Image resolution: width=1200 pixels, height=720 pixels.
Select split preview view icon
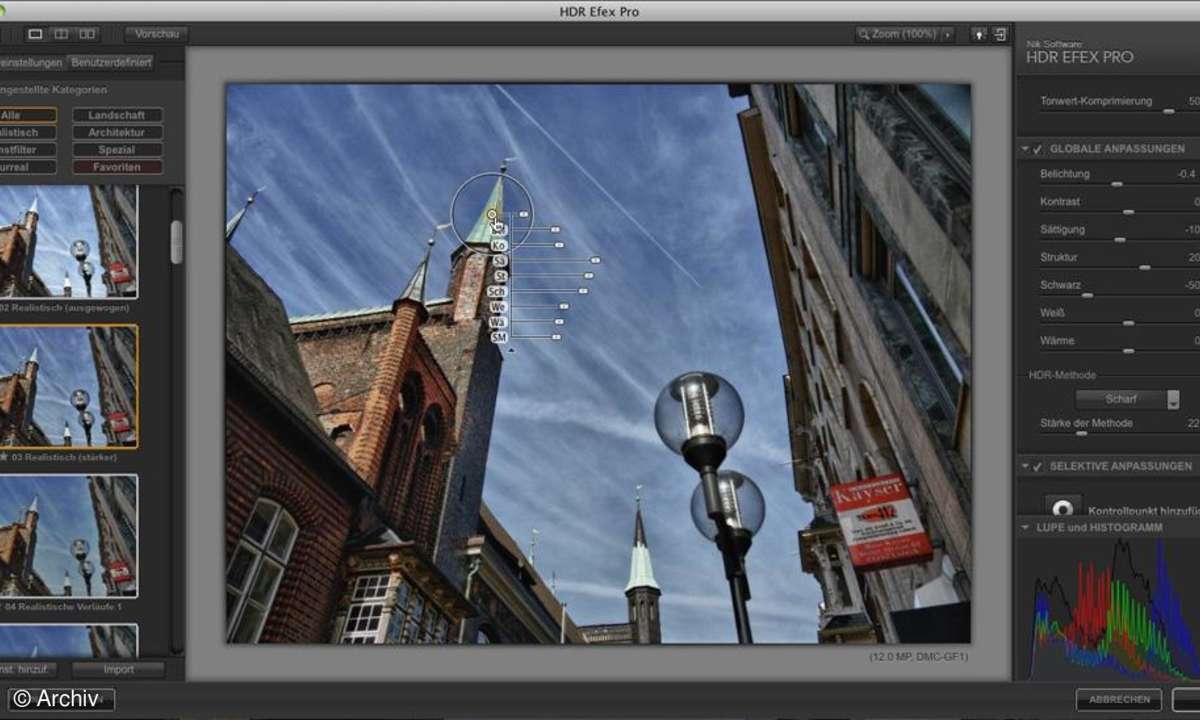click(61, 34)
